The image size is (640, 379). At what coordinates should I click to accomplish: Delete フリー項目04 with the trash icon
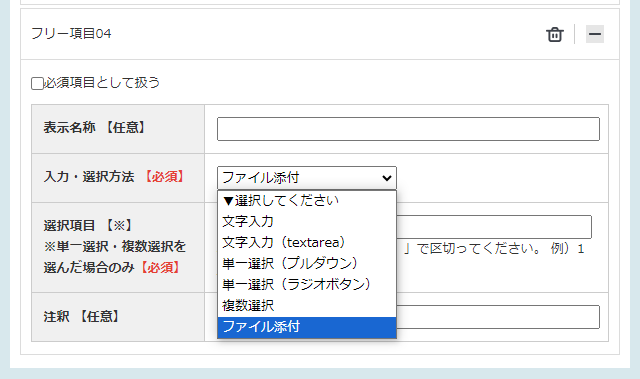click(555, 34)
